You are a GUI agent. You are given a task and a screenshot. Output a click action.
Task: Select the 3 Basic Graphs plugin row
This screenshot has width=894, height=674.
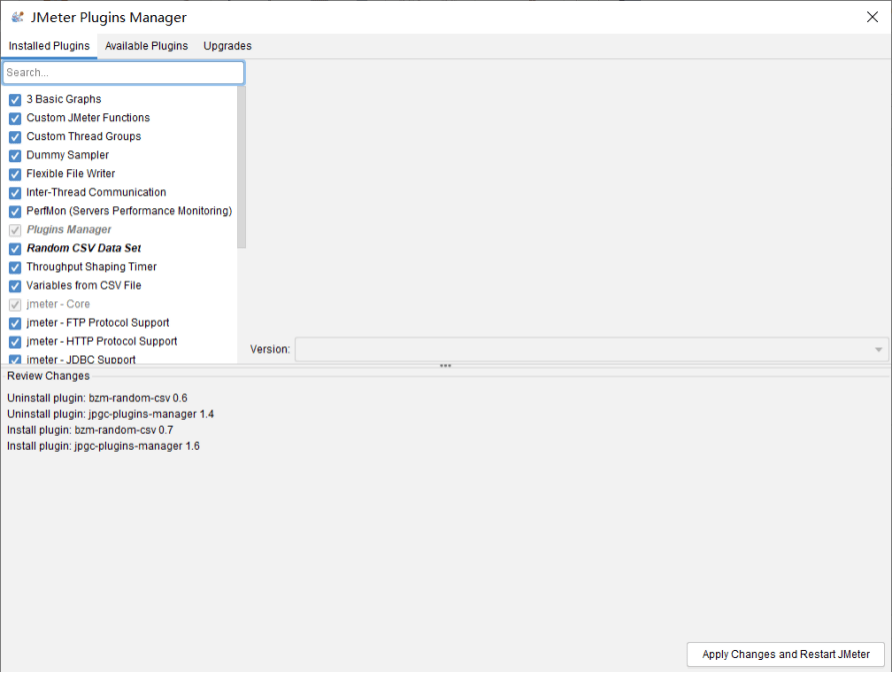click(64, 99)
